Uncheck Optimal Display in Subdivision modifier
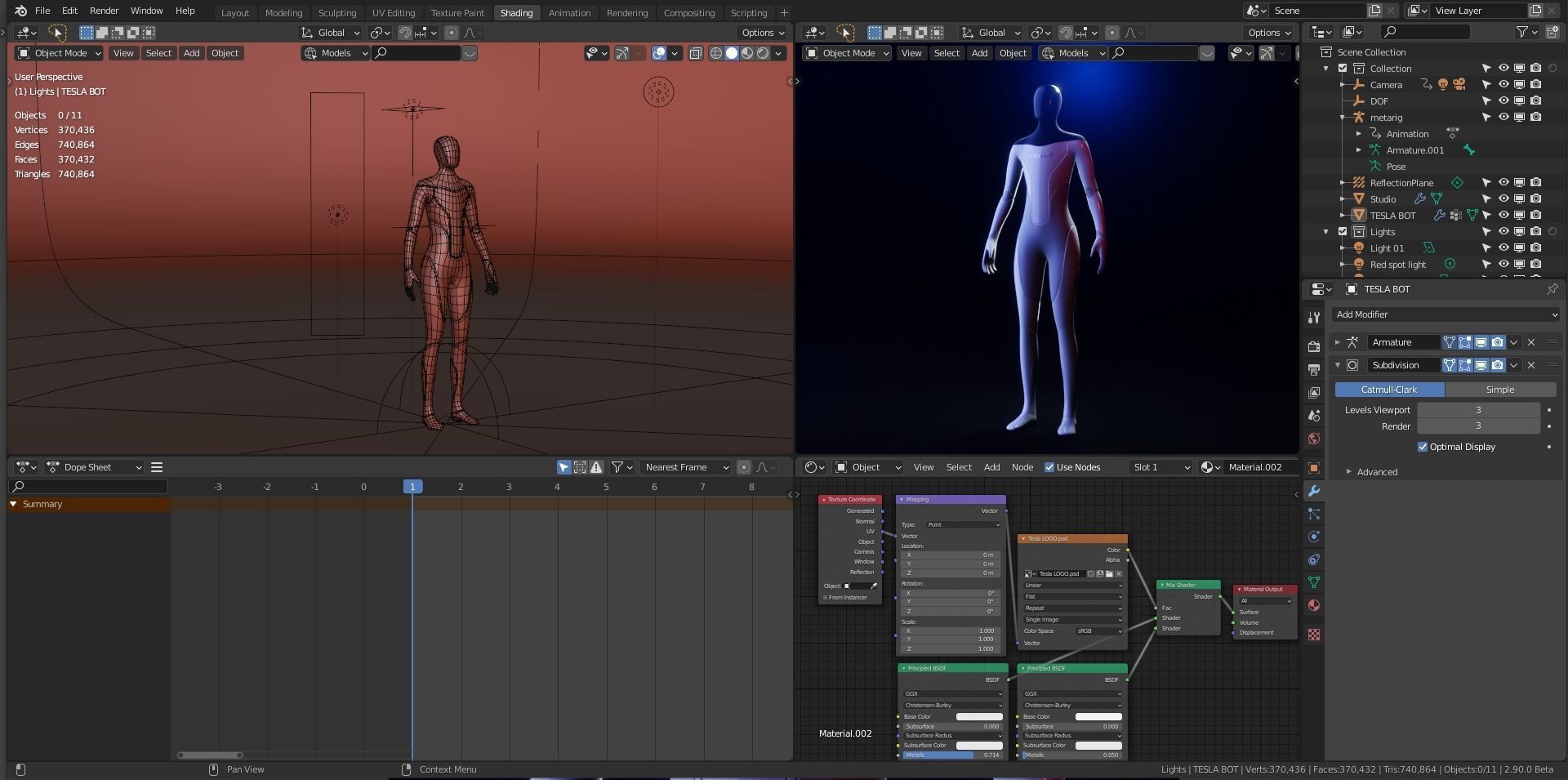This screenshot has width=1568, height=780. click(x=1423, y=447)
